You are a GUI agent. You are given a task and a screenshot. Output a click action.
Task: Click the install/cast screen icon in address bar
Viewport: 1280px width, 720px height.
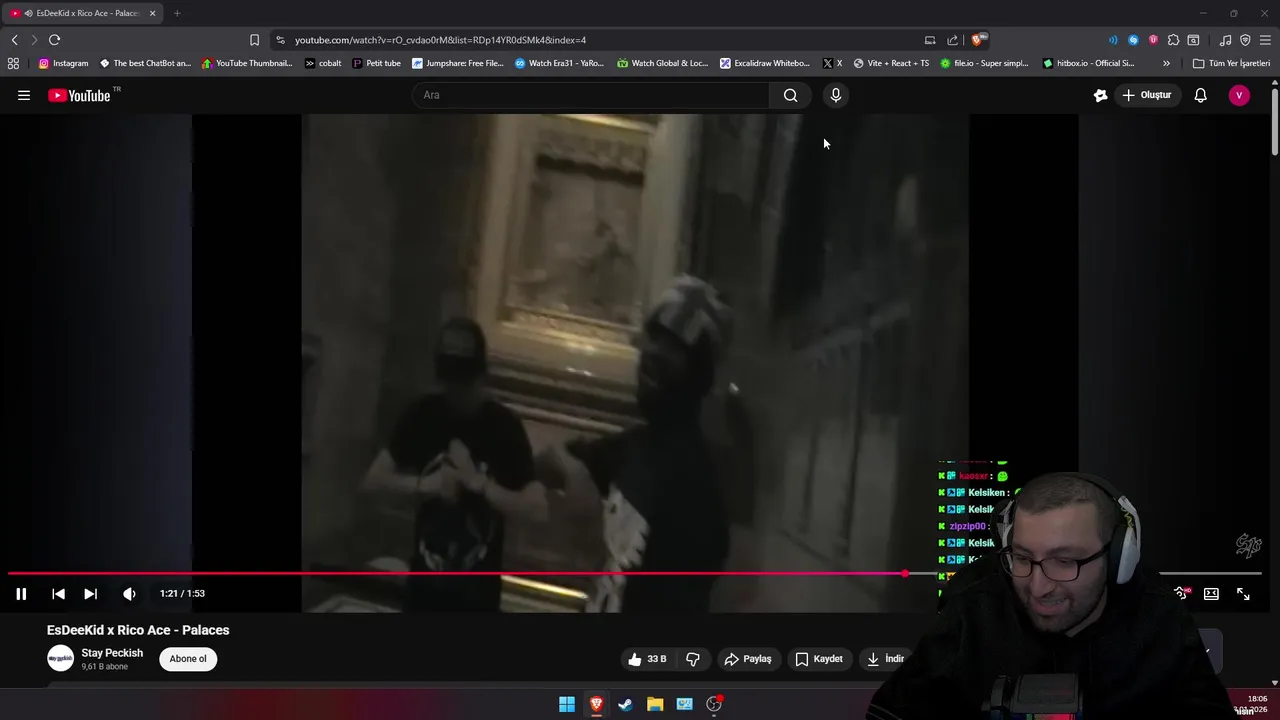[930, 40]
